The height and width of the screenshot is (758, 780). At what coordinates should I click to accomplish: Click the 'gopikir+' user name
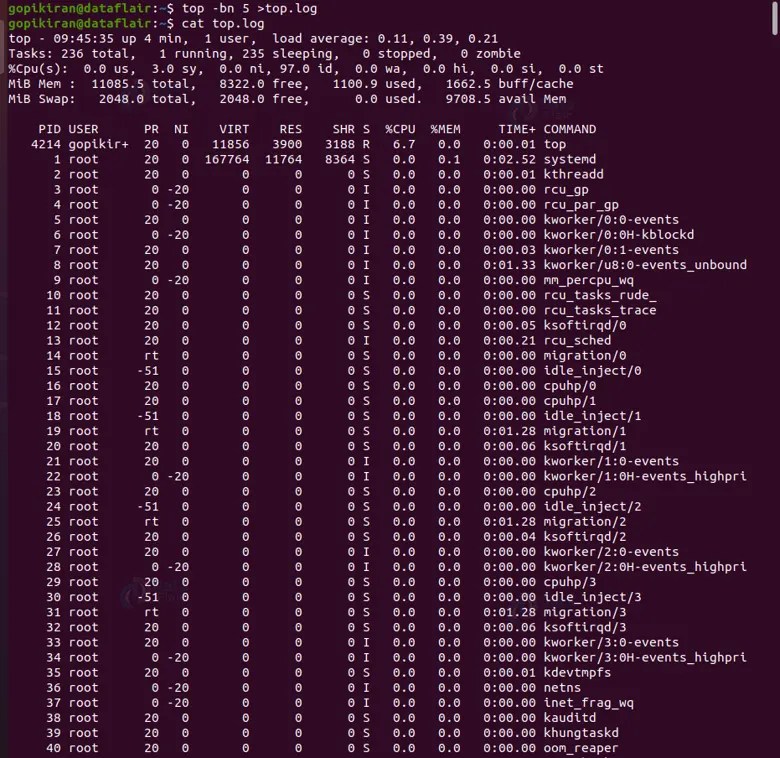click(98, 145)
